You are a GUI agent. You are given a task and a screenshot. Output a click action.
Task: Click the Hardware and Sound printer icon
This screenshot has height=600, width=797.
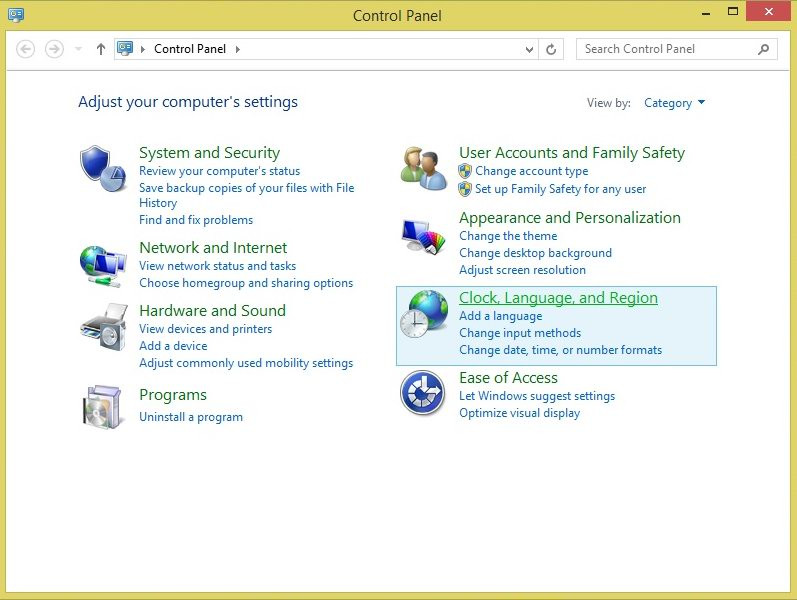(x=103, y=327)
